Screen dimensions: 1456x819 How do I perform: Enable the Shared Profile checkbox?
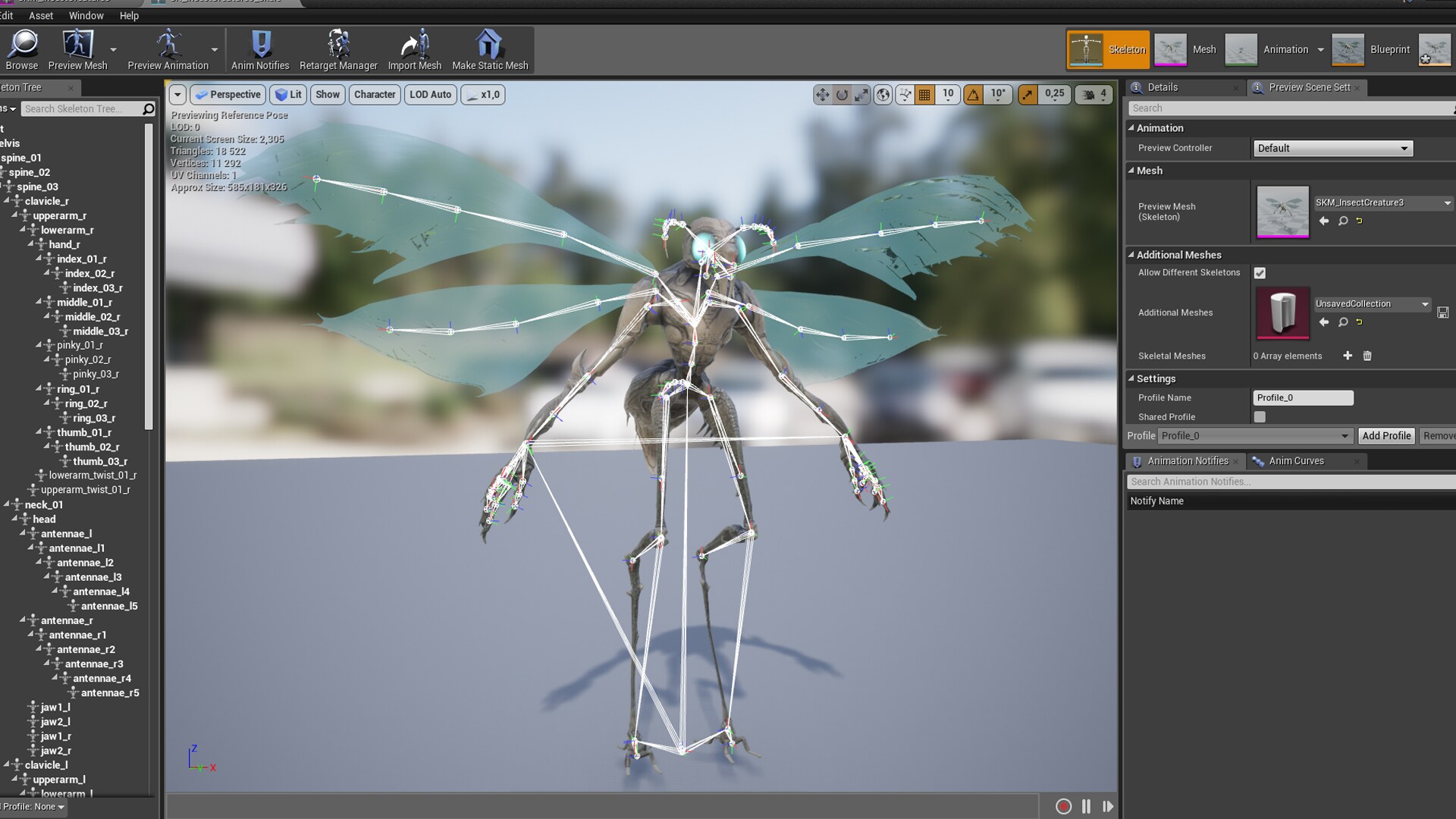pos(1260,417)
